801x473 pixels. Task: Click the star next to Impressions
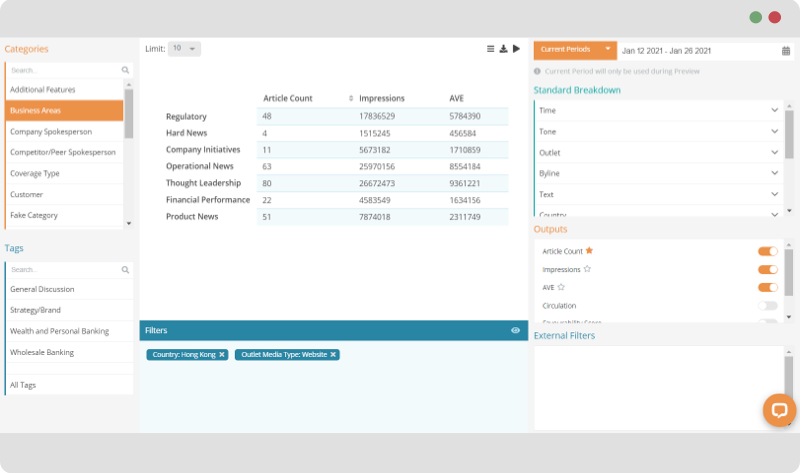pos(587,269)
